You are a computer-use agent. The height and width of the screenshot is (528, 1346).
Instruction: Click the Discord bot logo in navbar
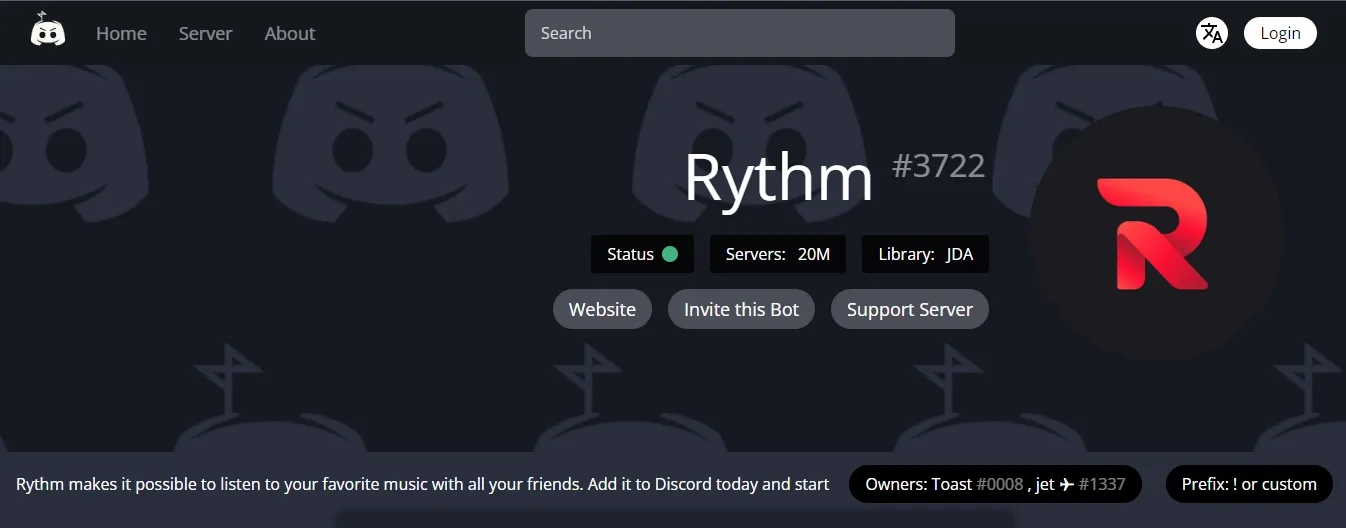[x=48, y=31]
